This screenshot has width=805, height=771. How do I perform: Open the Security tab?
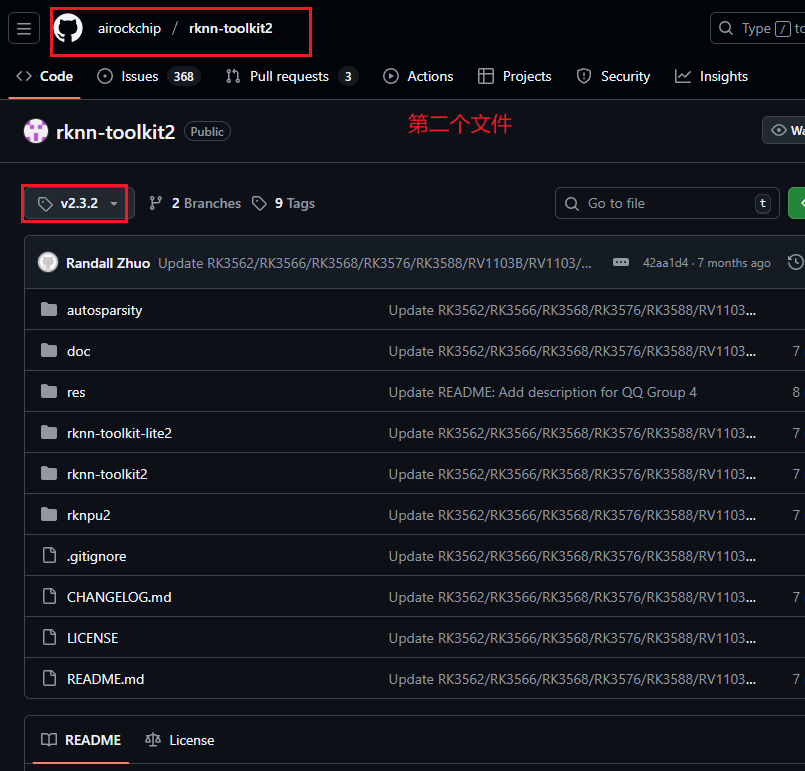point(614,76)
